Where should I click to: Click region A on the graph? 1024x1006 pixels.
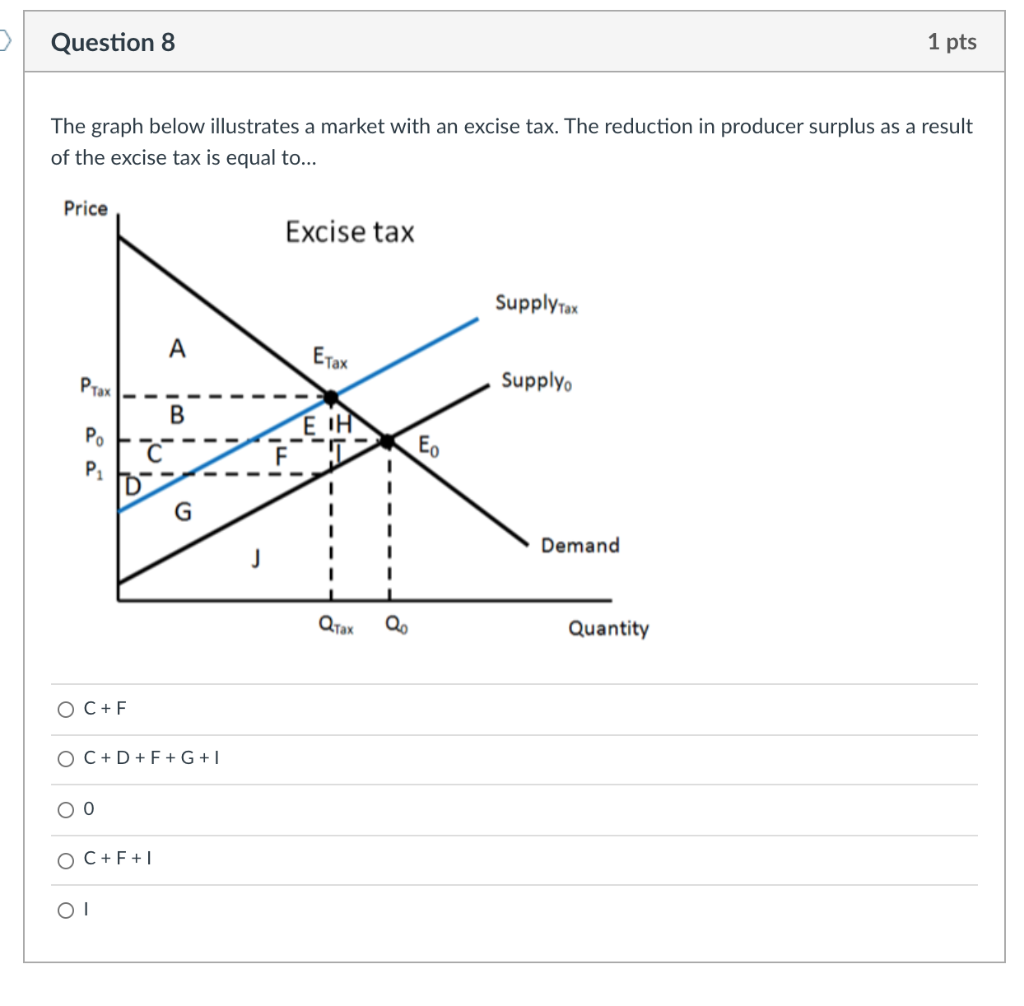click(x=178, y=349)
